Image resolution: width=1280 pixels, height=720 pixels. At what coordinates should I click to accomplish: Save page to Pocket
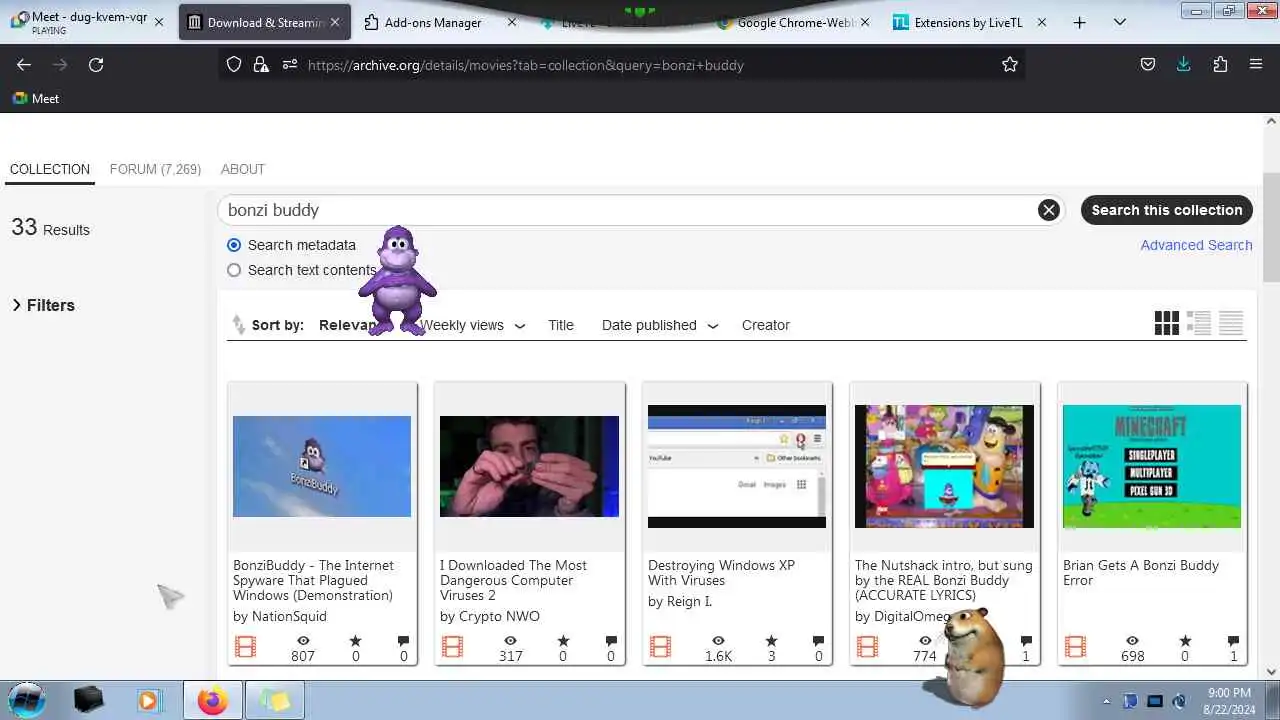(1148, 64)
